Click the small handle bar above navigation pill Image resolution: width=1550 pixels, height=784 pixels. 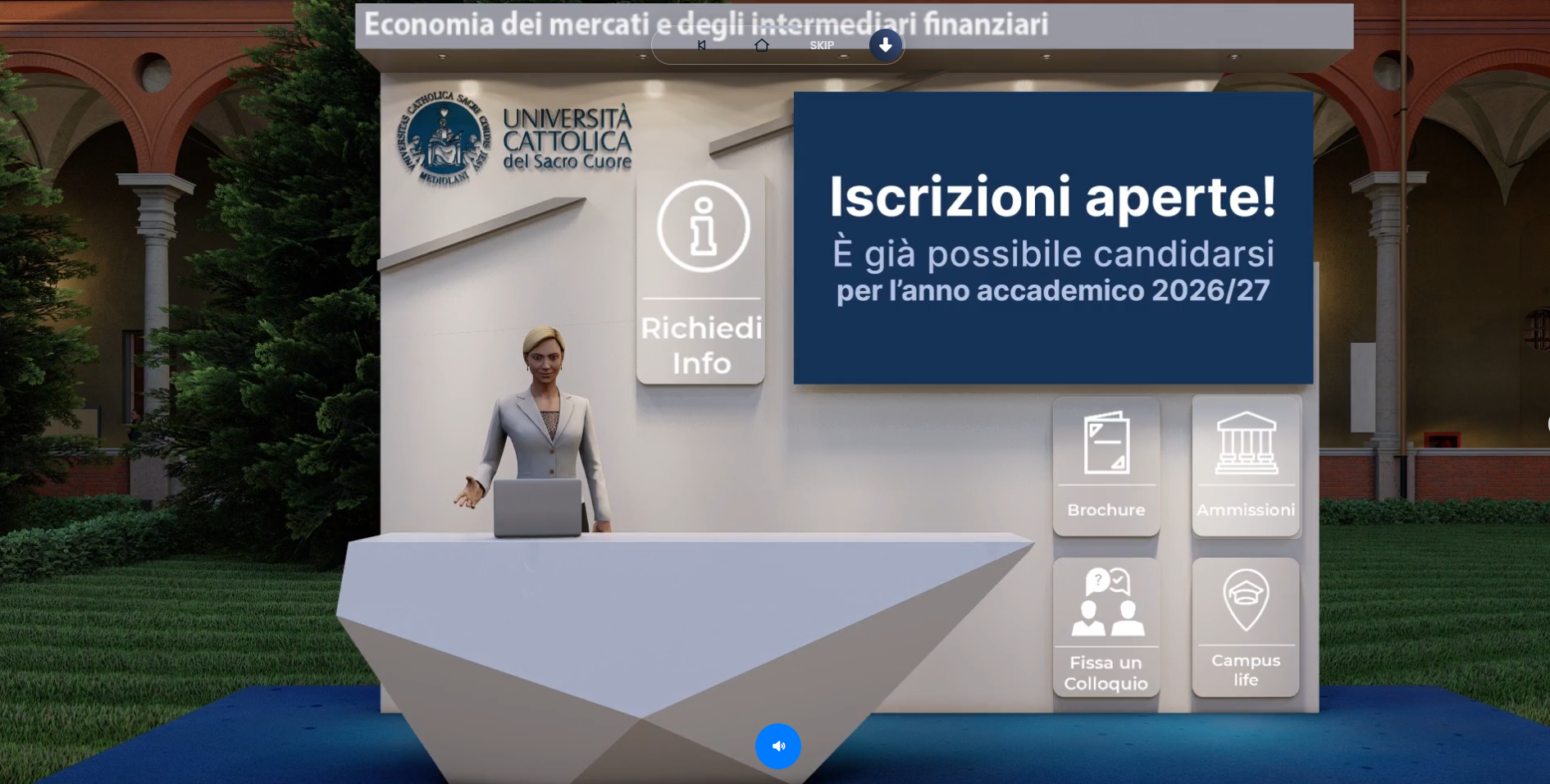[777, 29]
